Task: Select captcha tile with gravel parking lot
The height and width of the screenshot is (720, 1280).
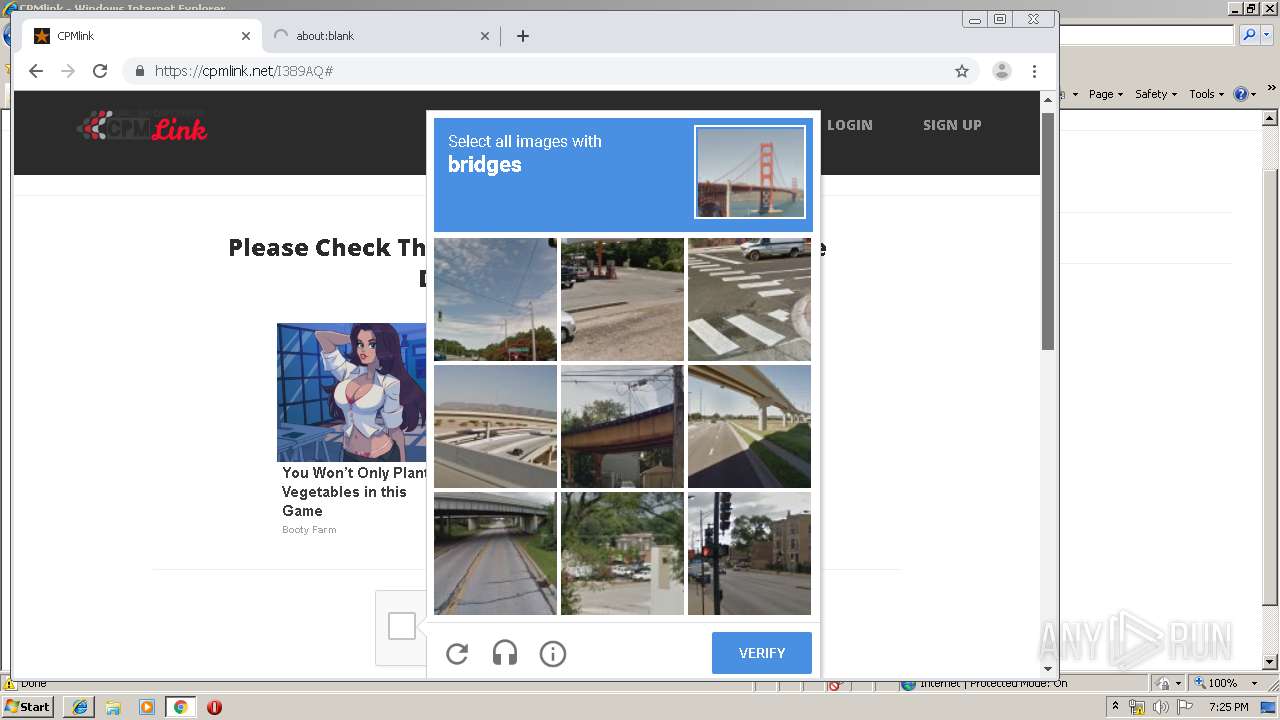Action: [622, 299]
